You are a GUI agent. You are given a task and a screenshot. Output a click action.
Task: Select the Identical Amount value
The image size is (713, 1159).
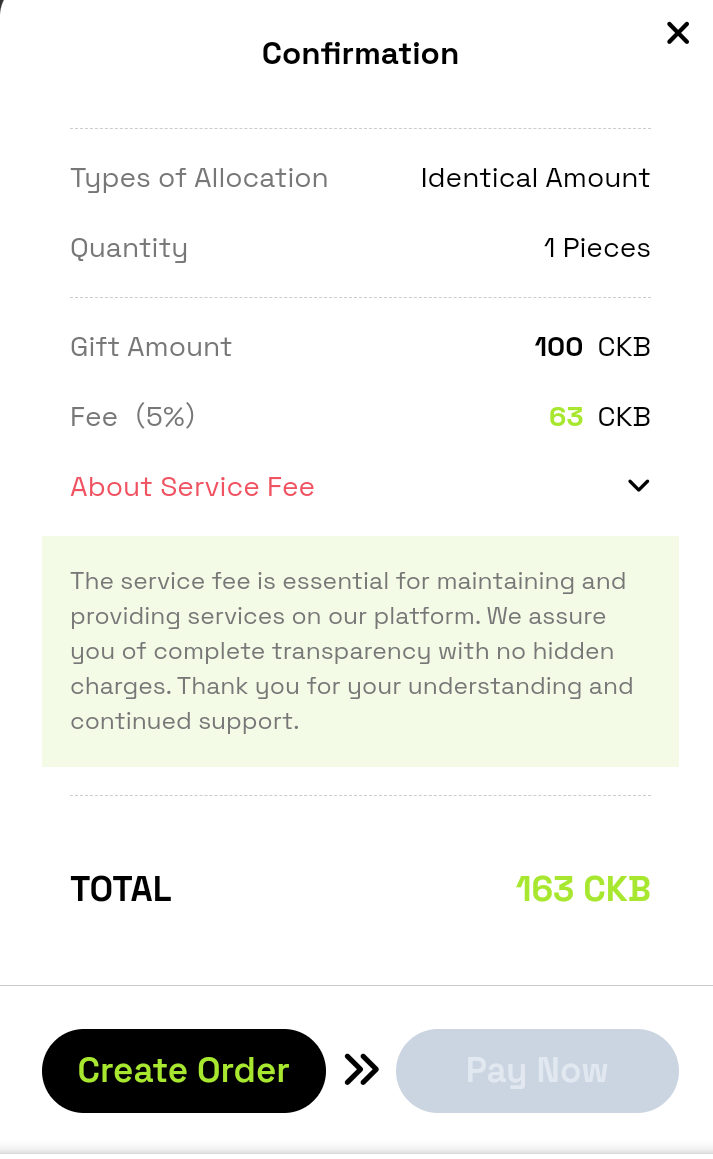coord(535,178)
